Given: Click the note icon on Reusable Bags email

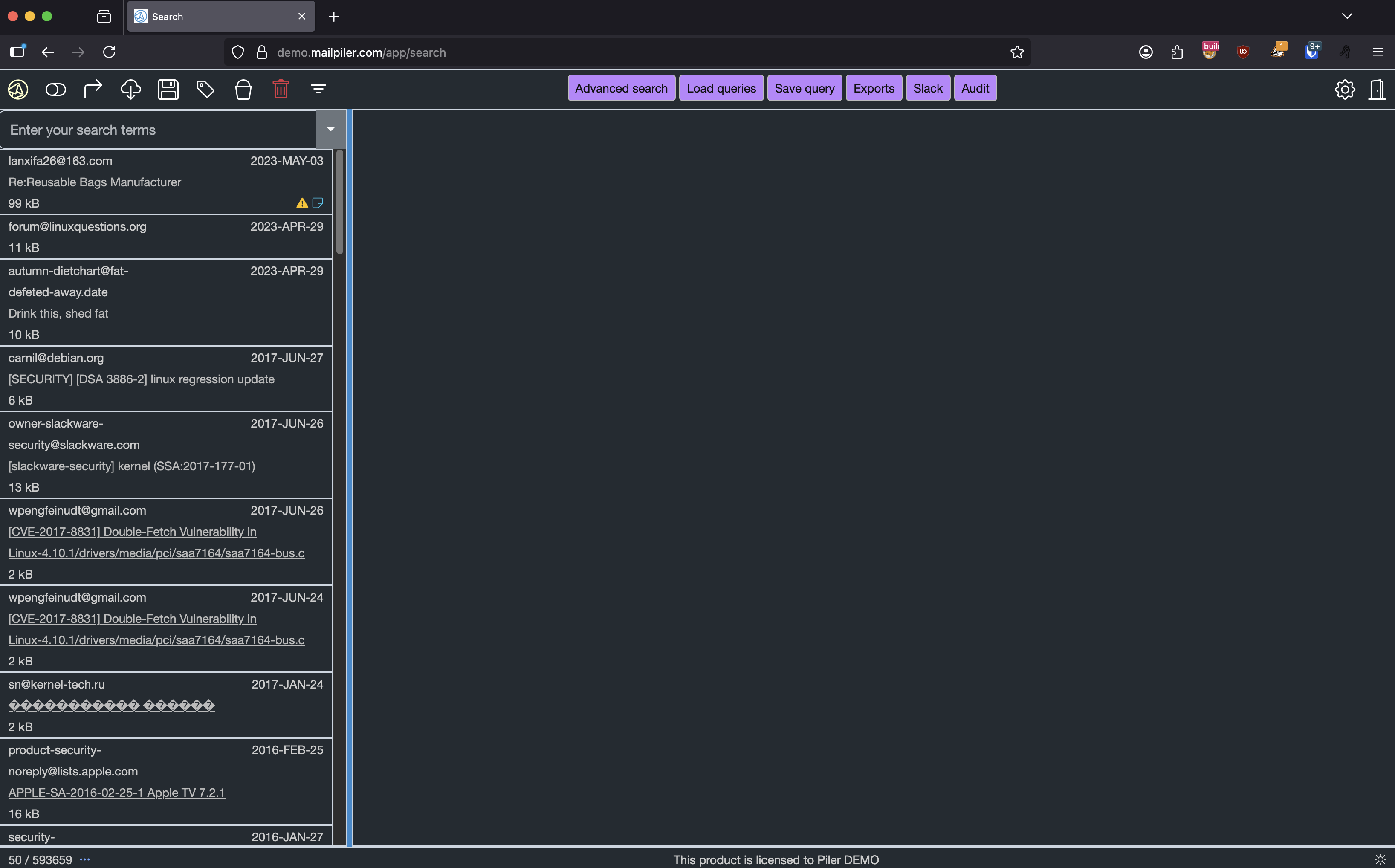Looking at the screenshot, I should [x=318, y=203].
